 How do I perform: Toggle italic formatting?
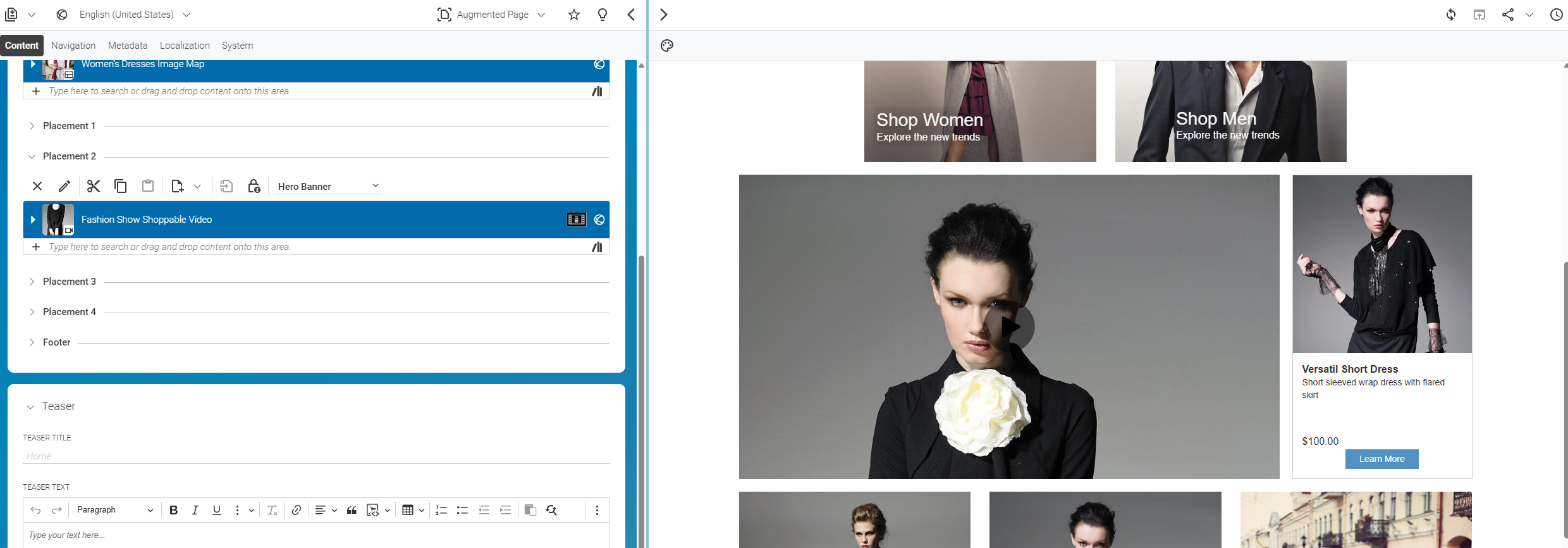click(195, 510)
